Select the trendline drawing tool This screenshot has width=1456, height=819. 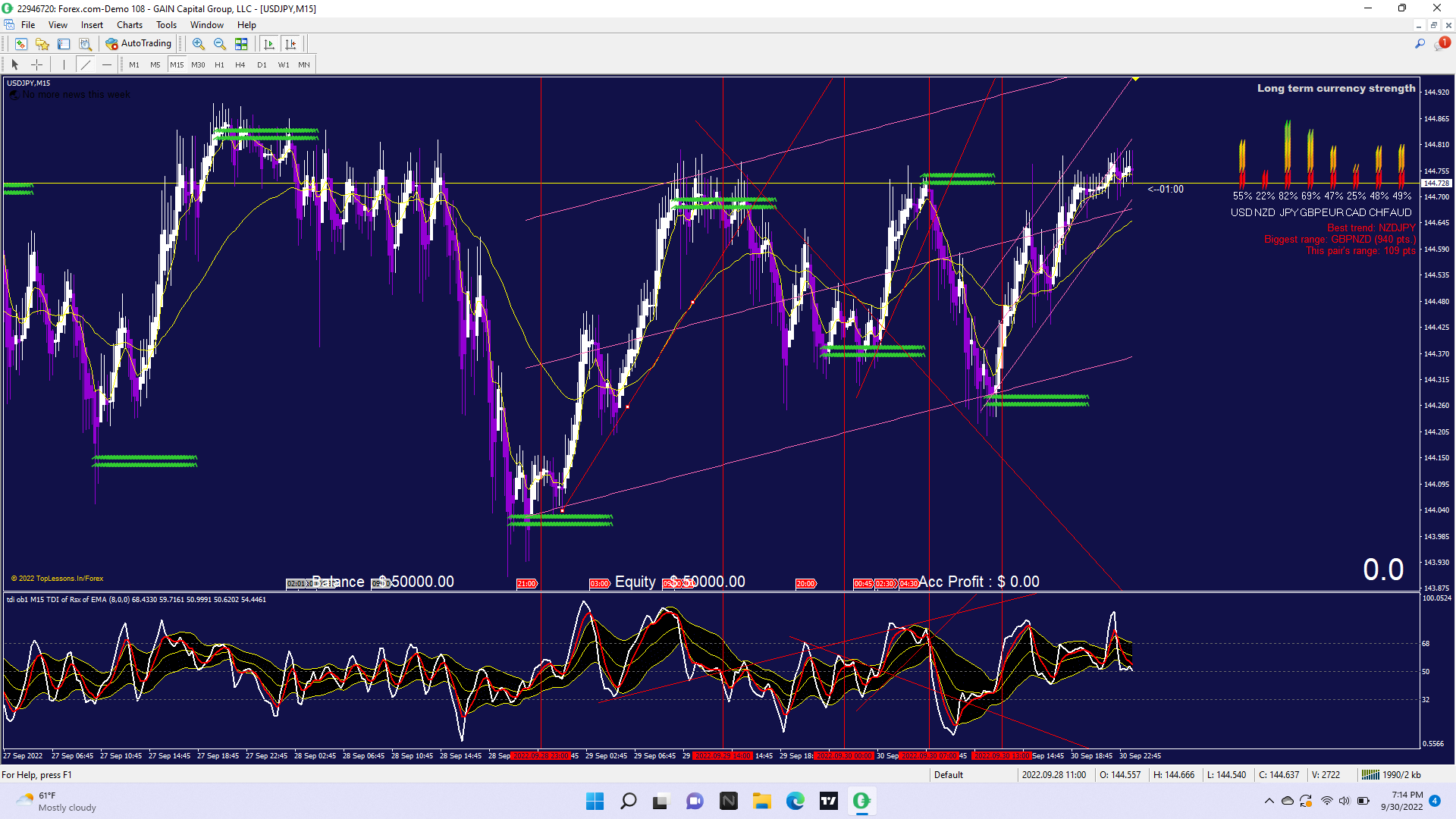(x=86, y=64)
